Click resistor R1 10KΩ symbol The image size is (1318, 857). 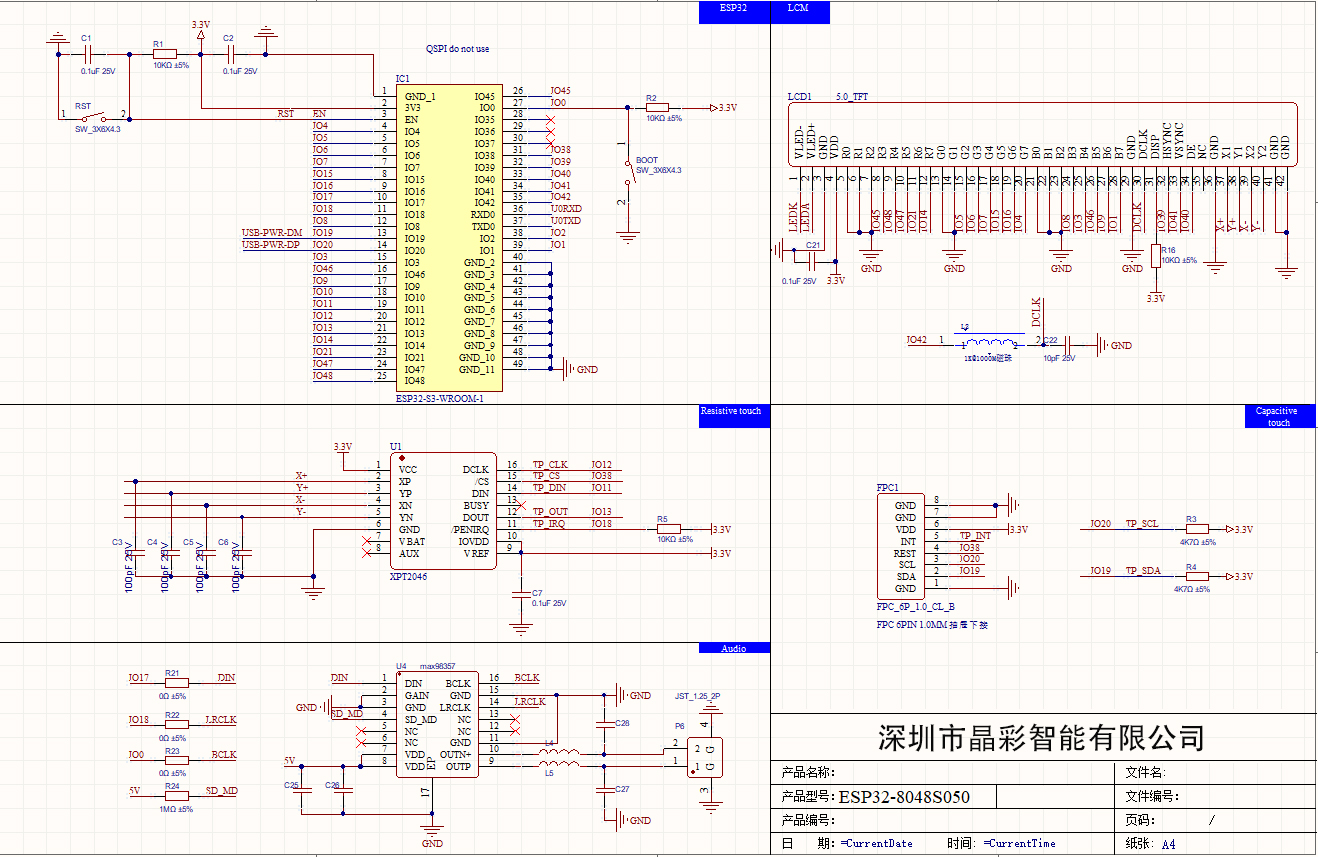(x=165, y=54)
